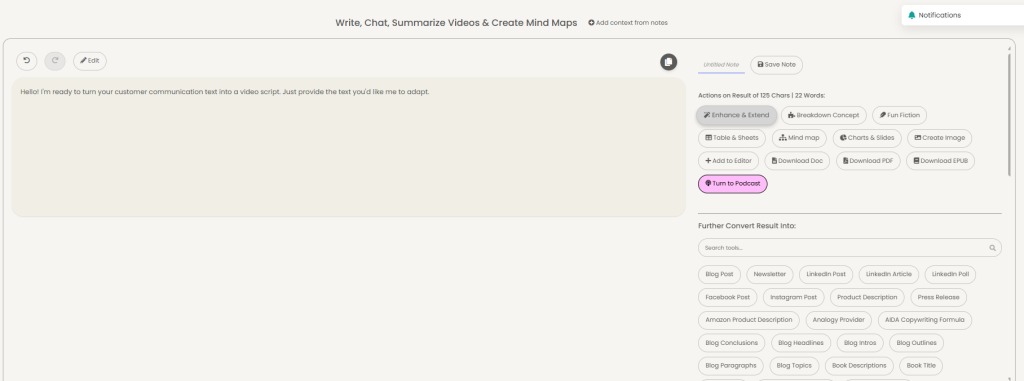The height and width of the screenshot is (381, 1024).
Task: Copy result with the clipboard icon
Action: tap(668, 62)
